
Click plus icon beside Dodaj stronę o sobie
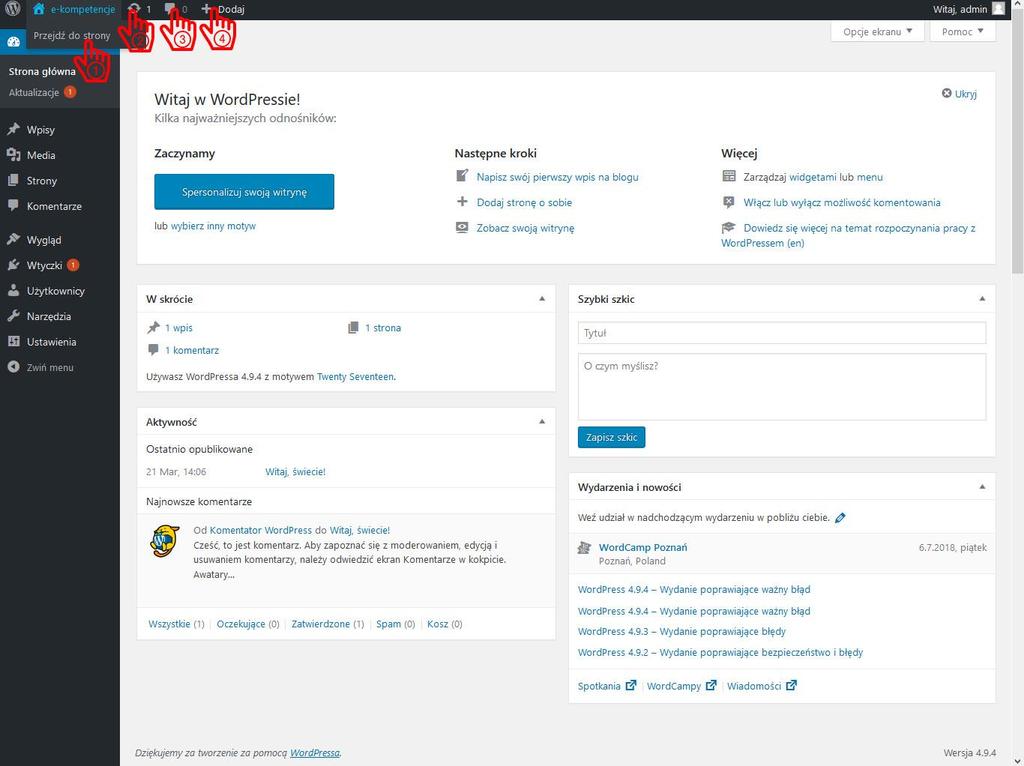[x=462, y=201]
